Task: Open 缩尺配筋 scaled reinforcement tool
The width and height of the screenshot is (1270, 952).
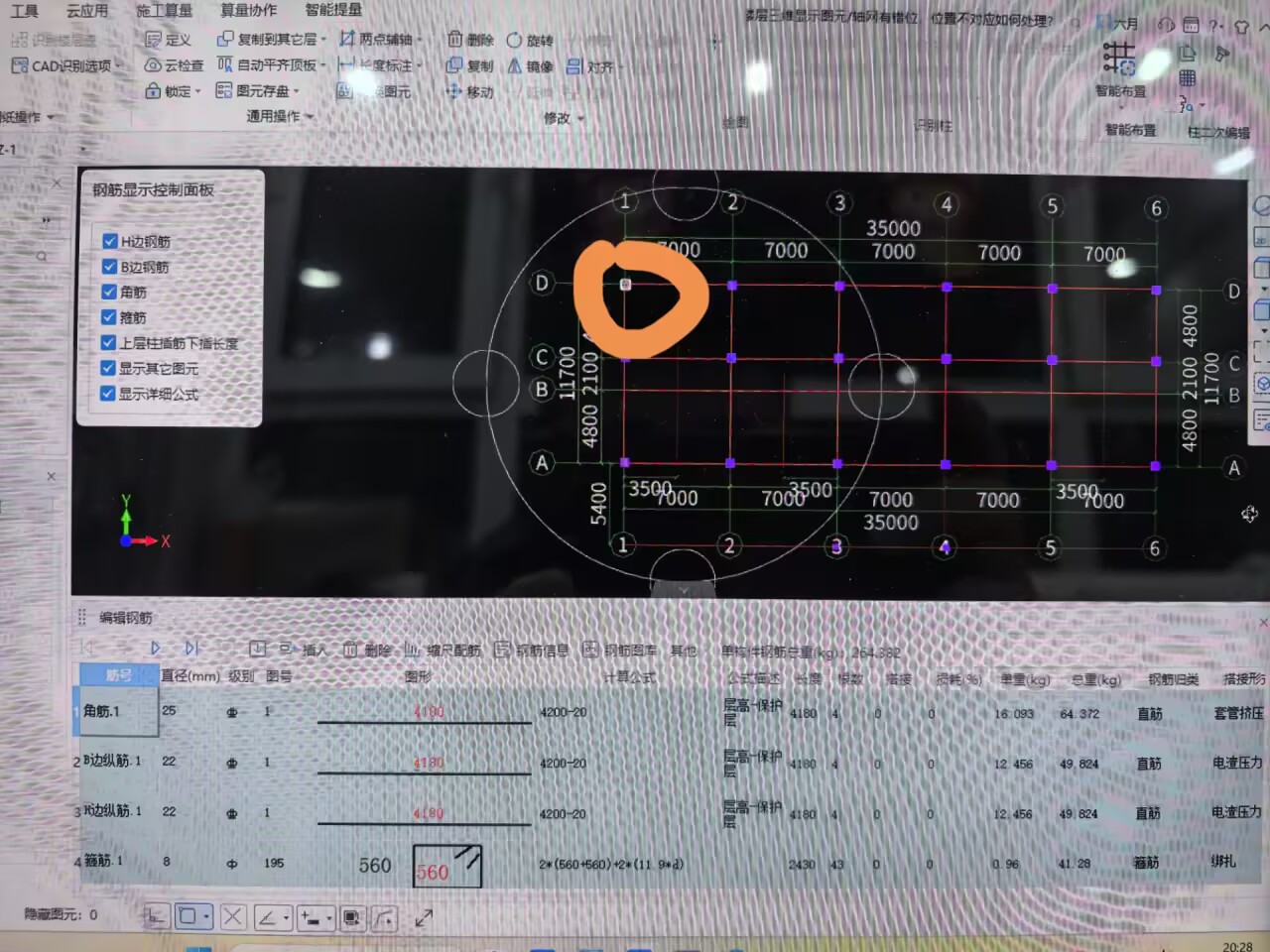Action: tap(443, 650)
